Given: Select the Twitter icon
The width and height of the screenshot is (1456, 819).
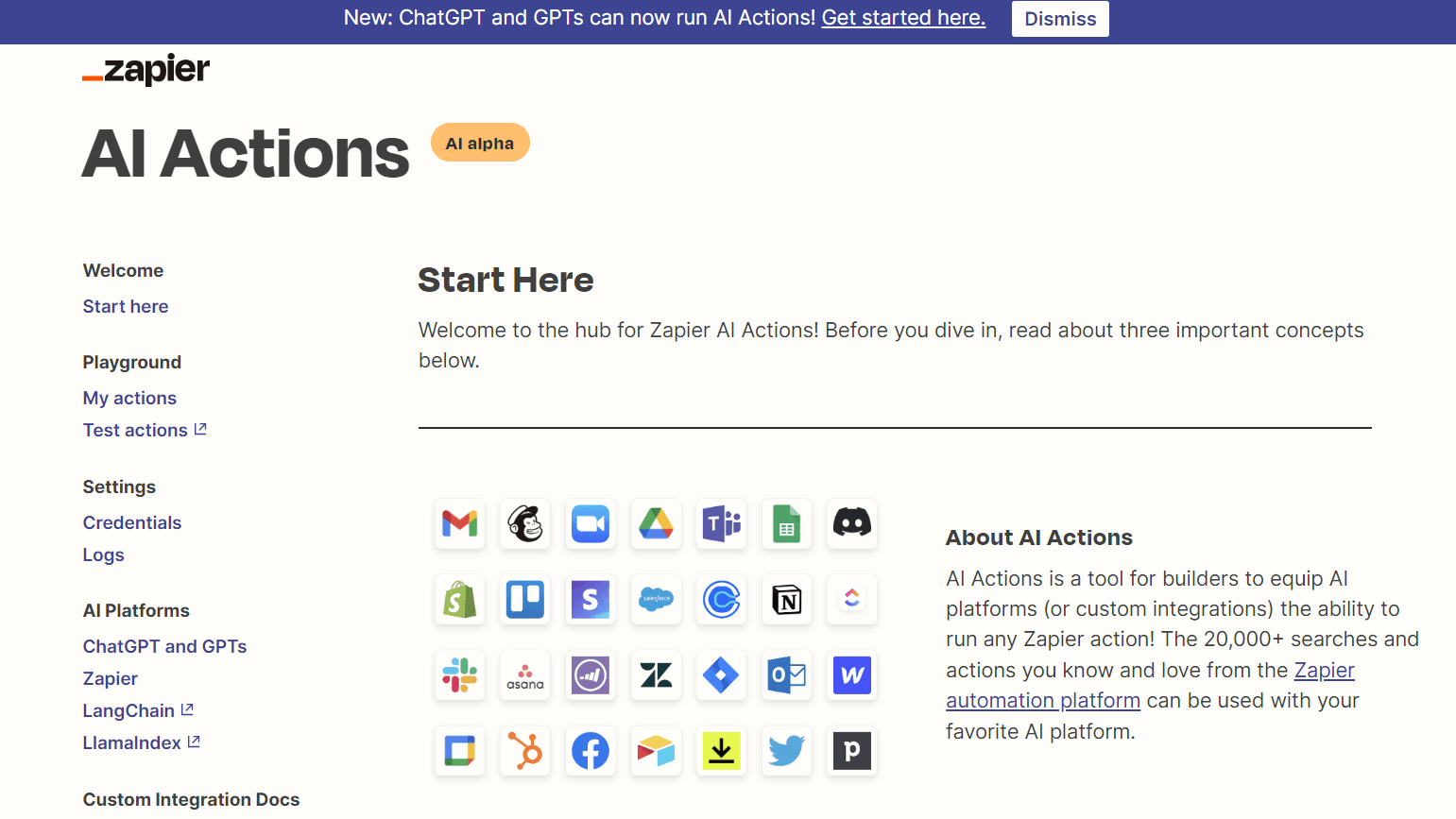Looking at the screenshot, I should 786,751.
